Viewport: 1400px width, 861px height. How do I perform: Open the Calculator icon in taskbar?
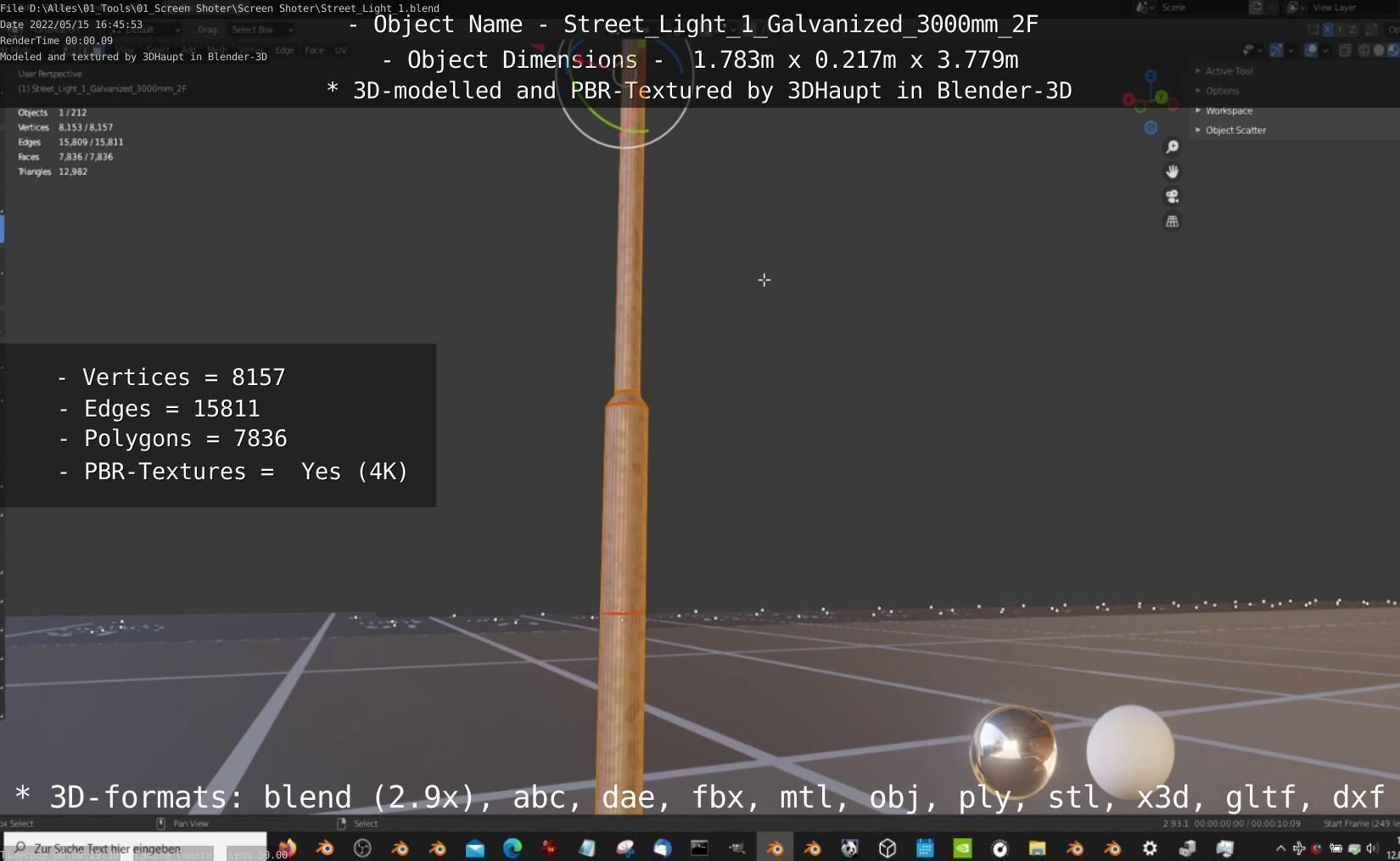(925, 847)
